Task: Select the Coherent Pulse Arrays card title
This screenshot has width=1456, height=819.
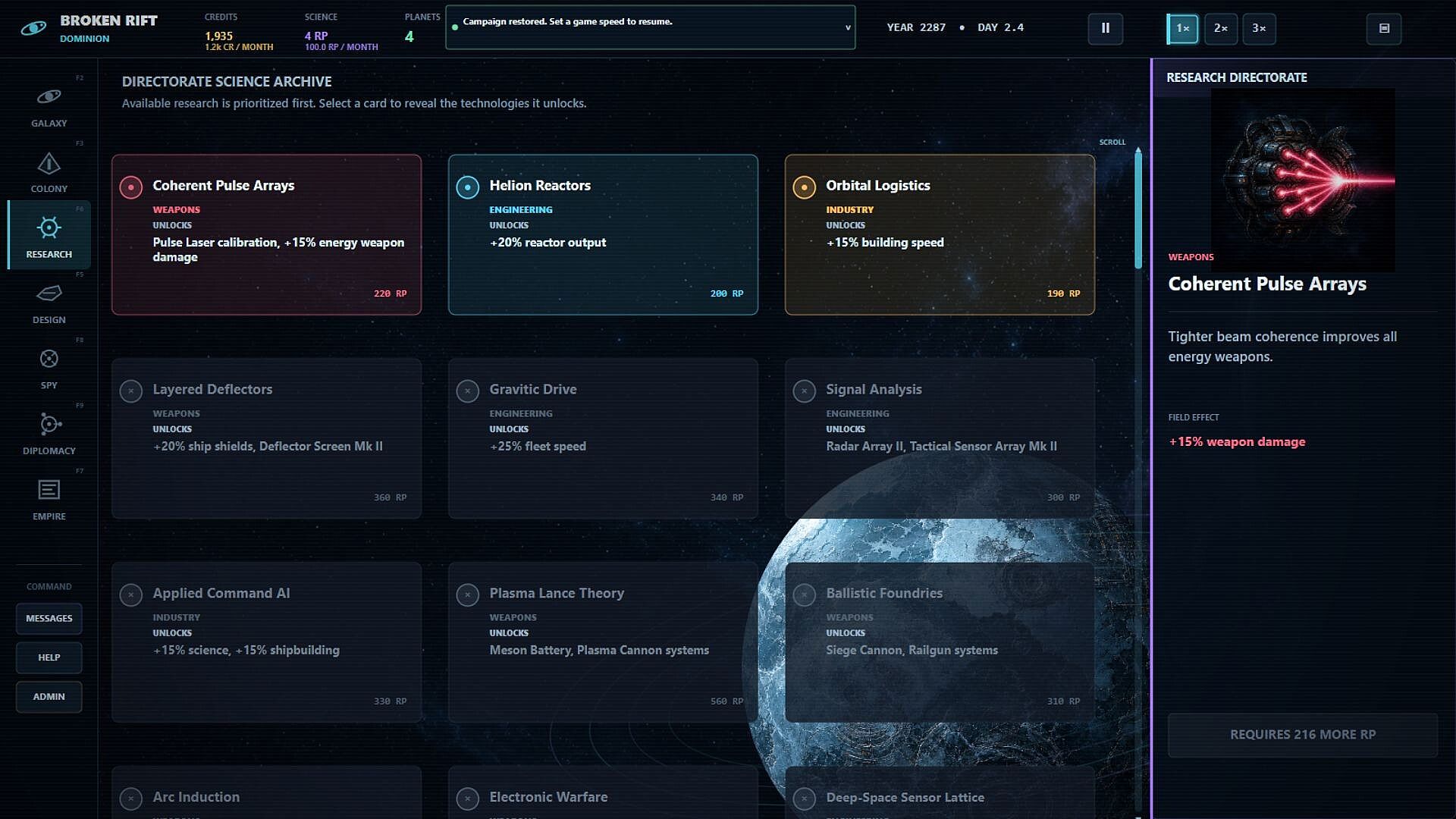Action: tap(223, 185)
